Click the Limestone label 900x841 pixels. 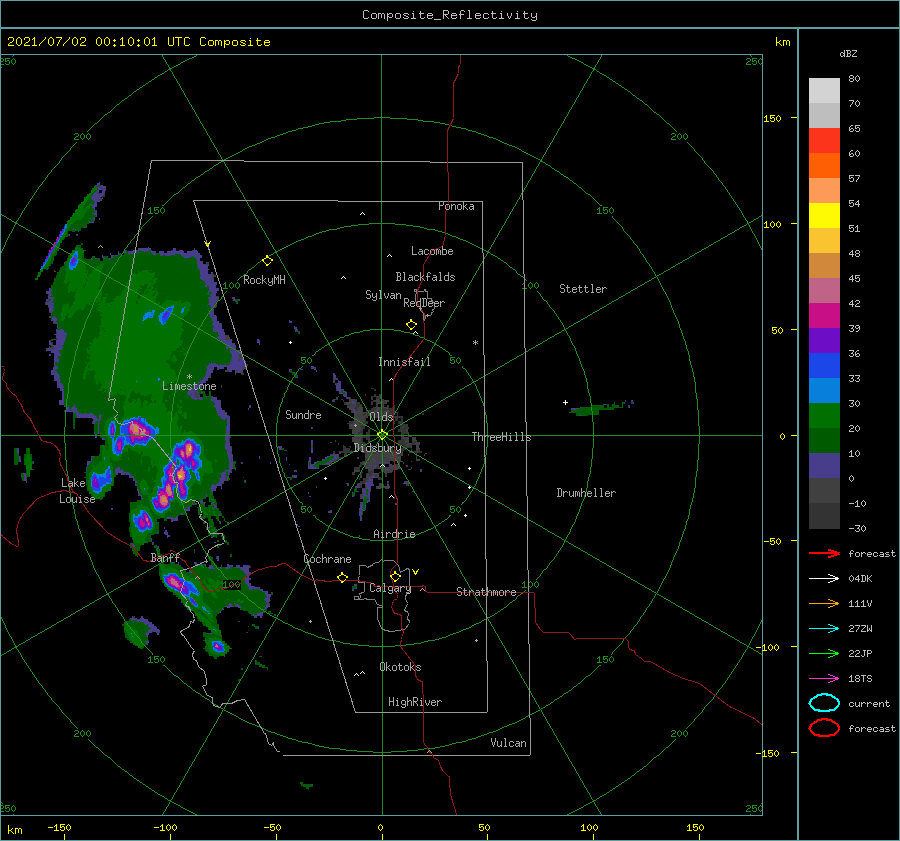click(189, 386)
